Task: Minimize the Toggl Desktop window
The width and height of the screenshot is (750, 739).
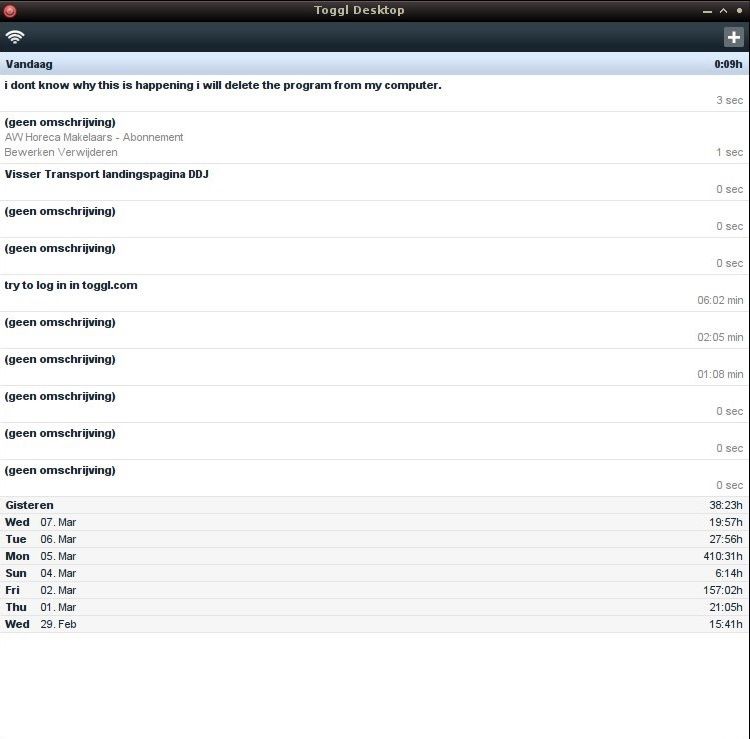Action: click(708, 11)
